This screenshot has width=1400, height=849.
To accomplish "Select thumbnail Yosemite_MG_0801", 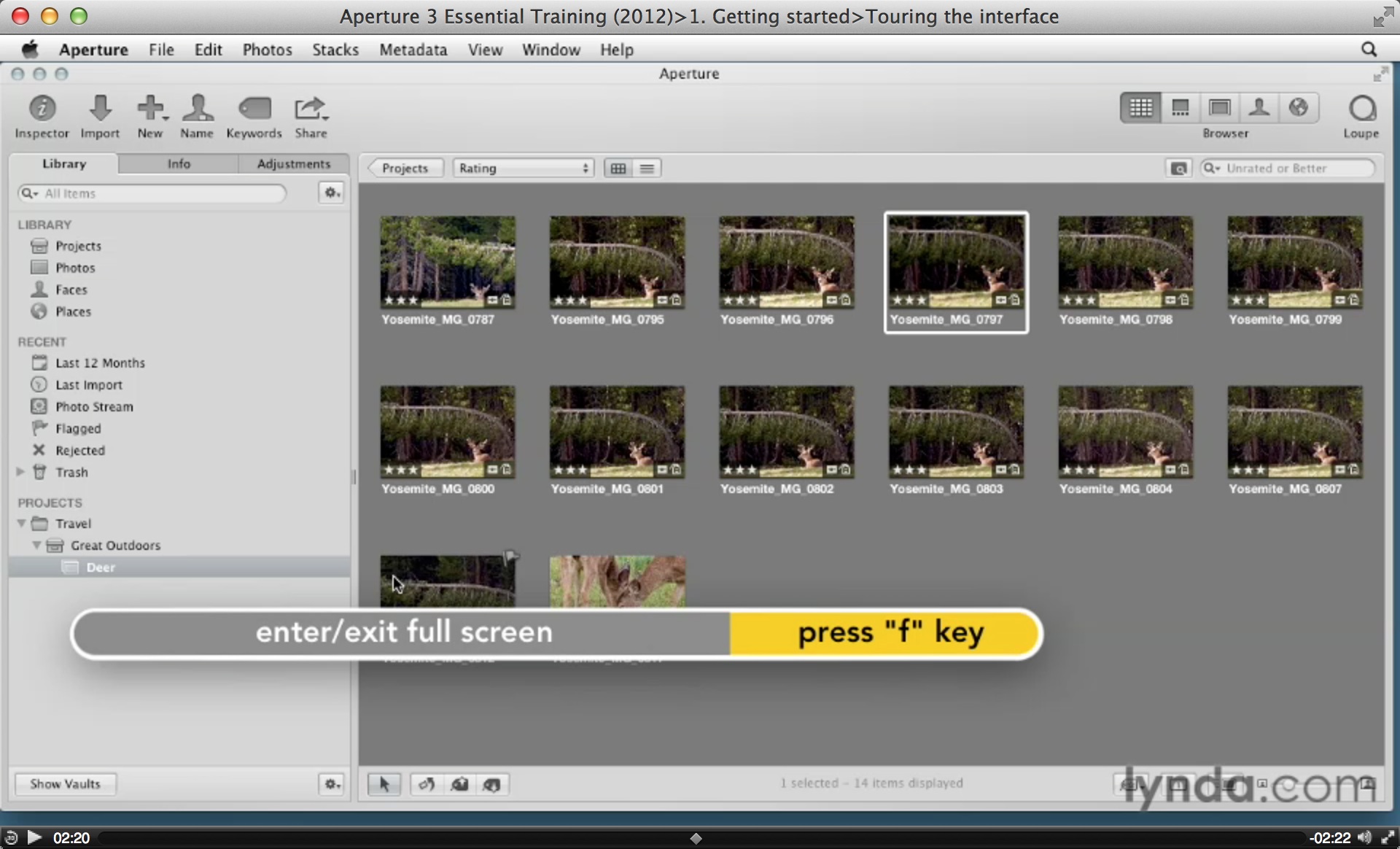I will (617, 432).
